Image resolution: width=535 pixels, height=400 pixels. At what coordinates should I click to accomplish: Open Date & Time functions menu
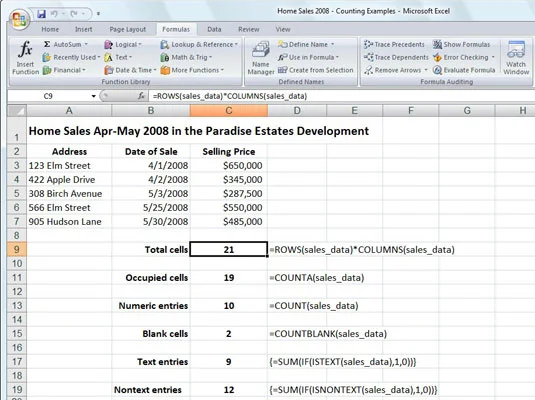(x=130, y=70)
